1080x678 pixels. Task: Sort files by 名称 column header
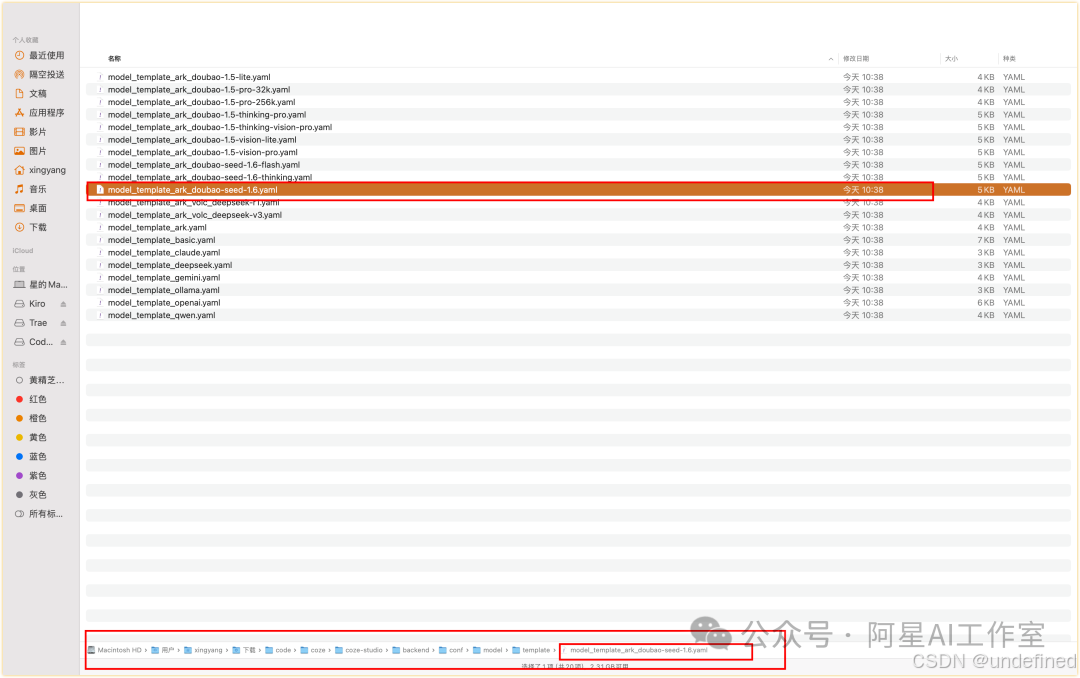(x=114, y=59)
